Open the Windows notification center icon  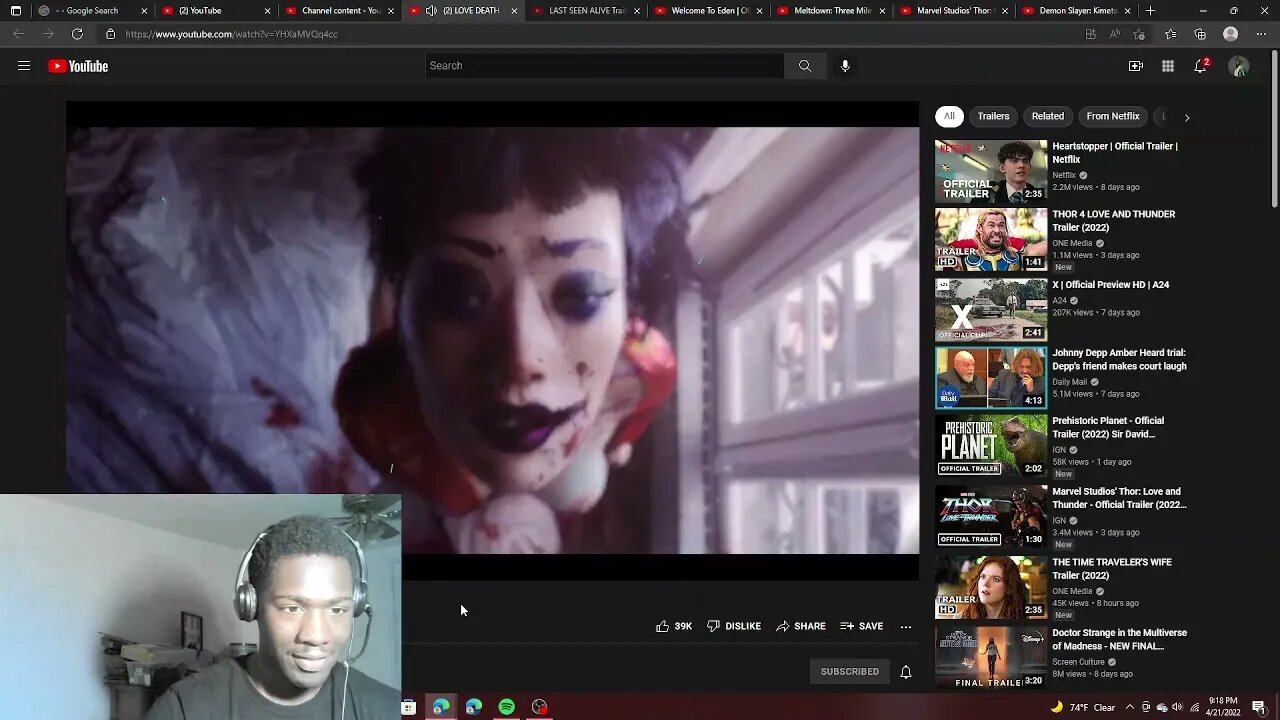tap(1259, 707)
